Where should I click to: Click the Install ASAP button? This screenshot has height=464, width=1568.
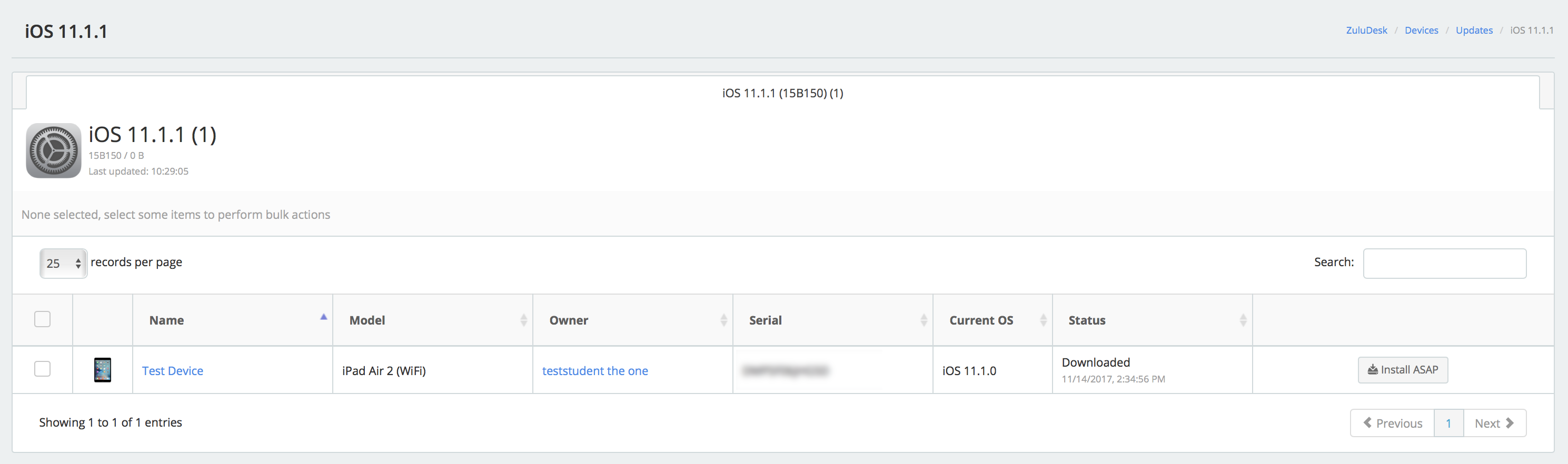coord(1403,370)
